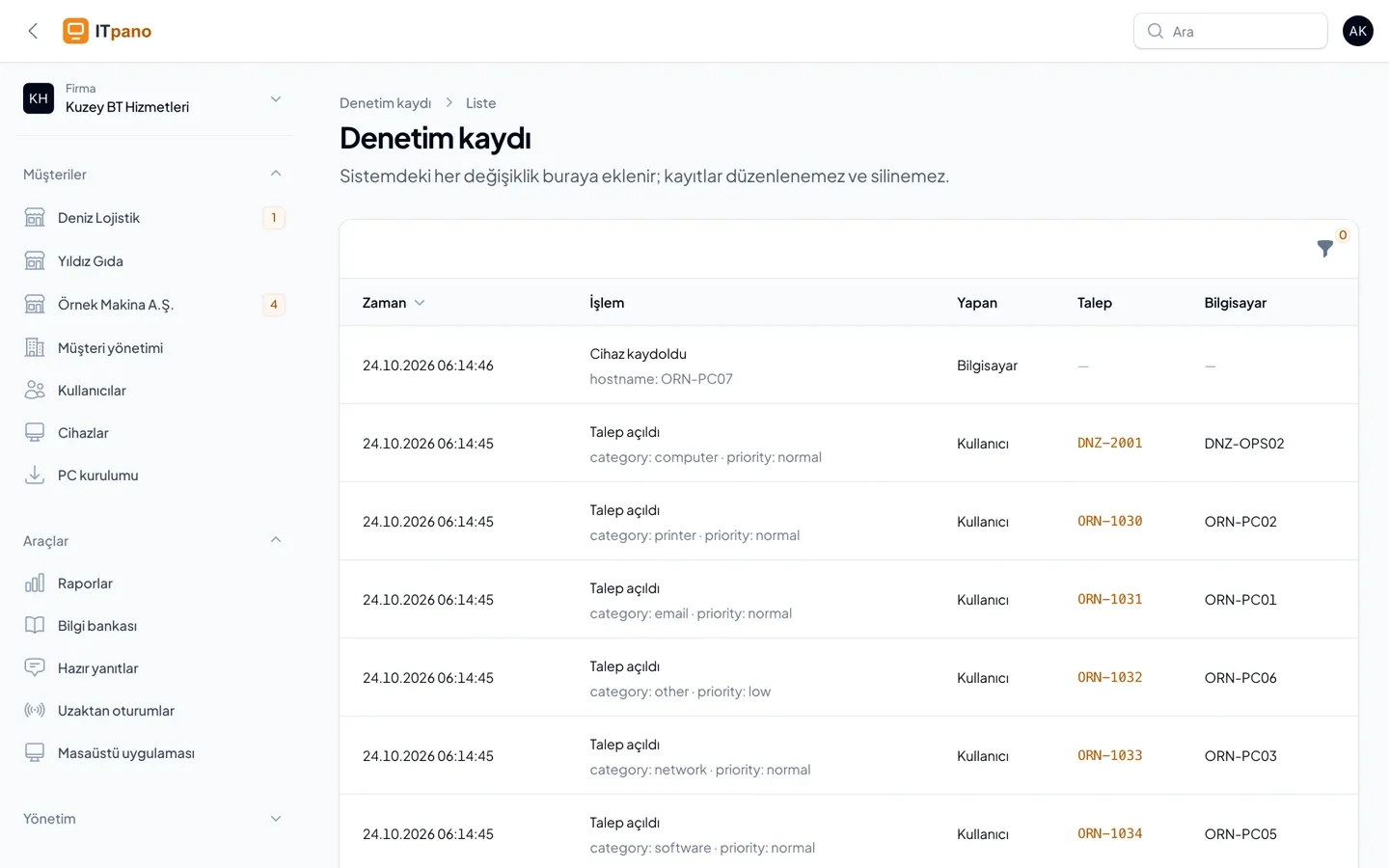Click the Hazır yanıtlar chat icon
The width and height of the screenshot is (1389, 868).
[35, 667]
